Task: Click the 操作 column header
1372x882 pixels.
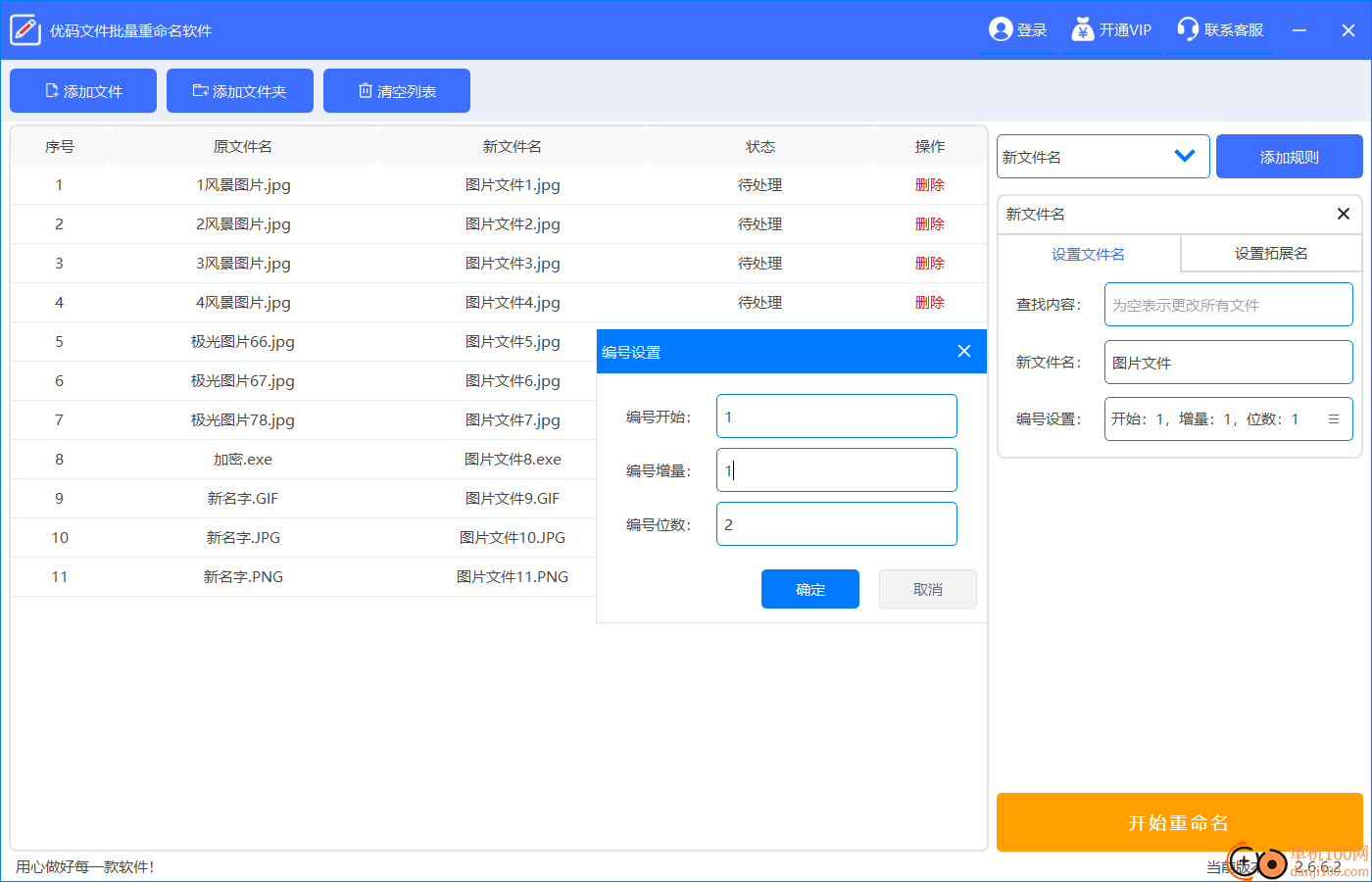Action: 930,146
